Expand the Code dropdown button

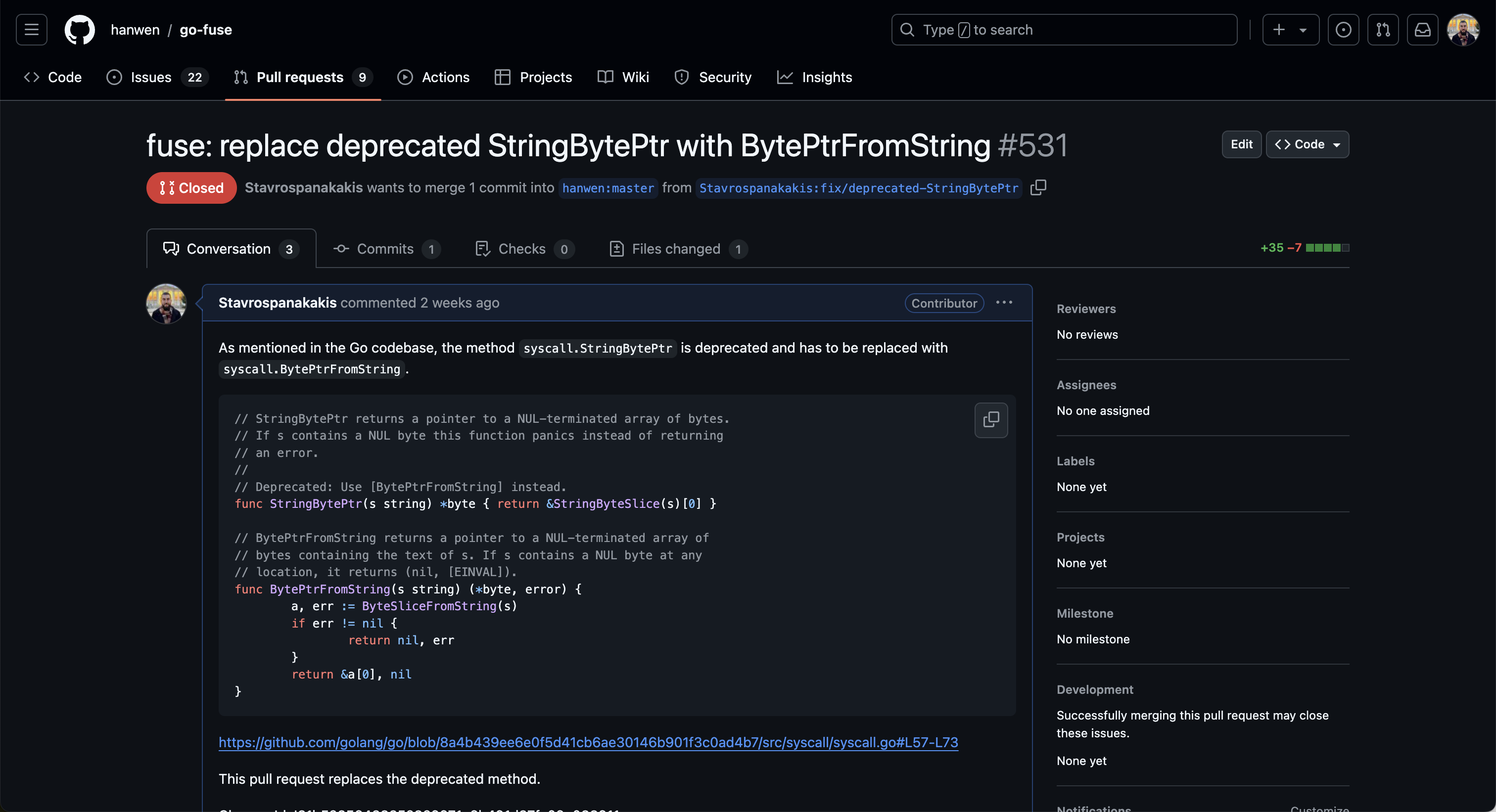point(1307,144)
